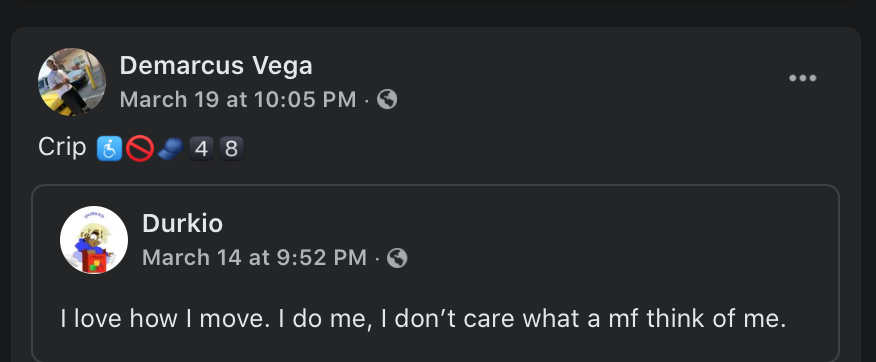Click the keycap 4 emoji

coord(201,149)
